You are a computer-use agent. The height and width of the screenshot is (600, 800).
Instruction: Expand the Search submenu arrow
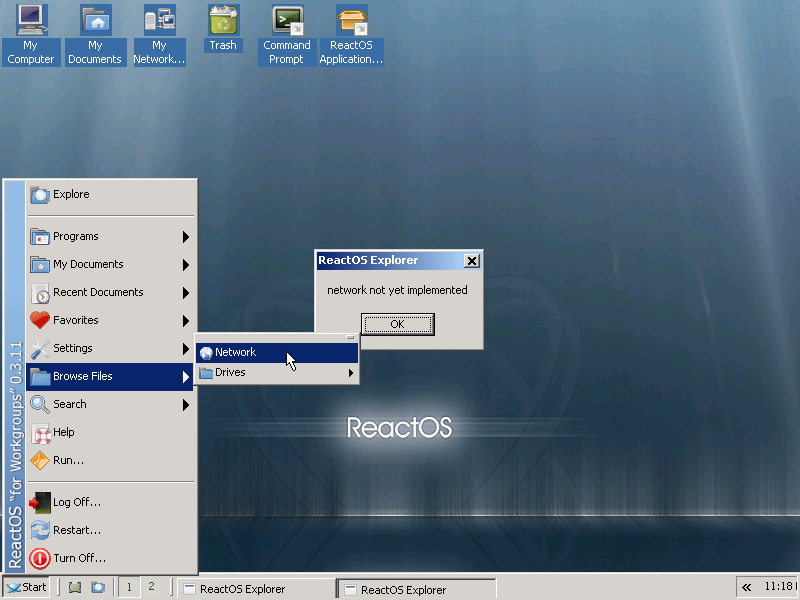coord(186,405)
